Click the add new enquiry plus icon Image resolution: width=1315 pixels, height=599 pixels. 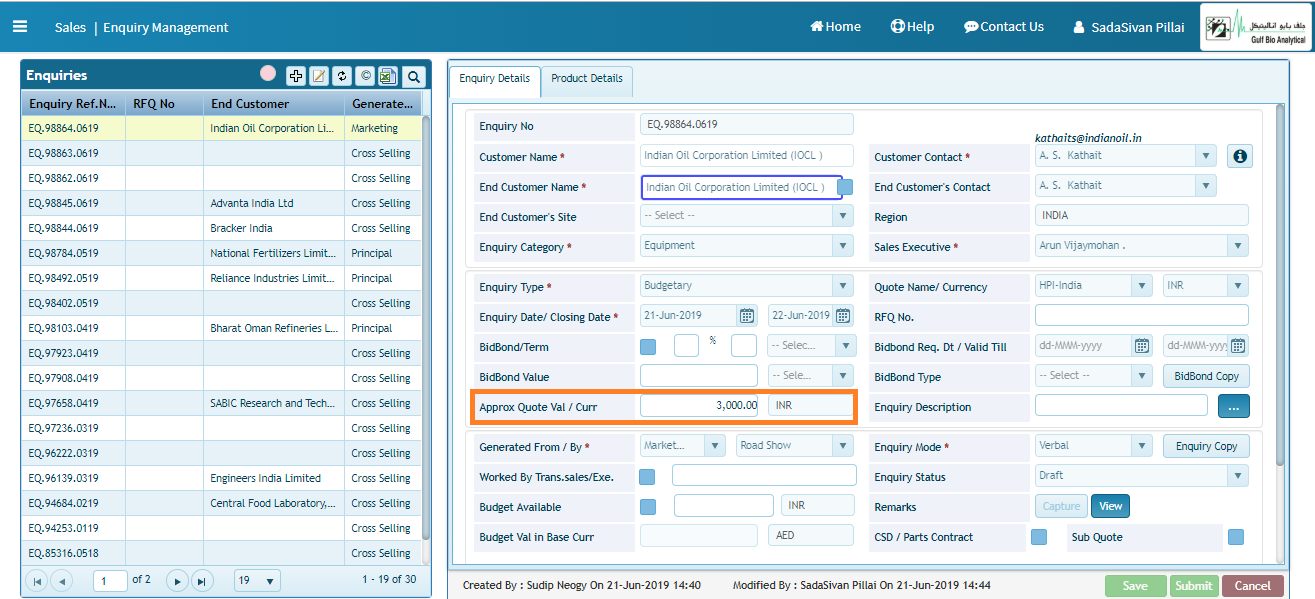coord(296,76)
